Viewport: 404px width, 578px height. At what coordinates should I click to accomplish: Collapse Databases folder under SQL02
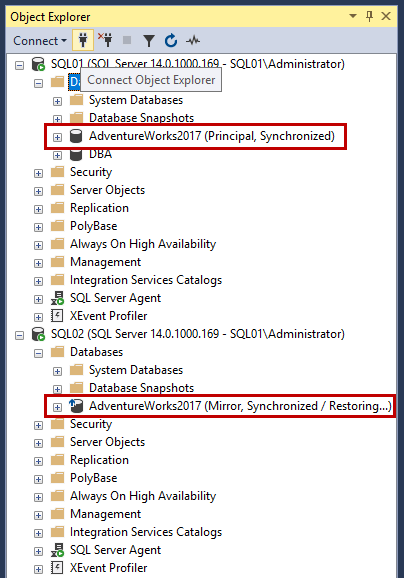38,354
